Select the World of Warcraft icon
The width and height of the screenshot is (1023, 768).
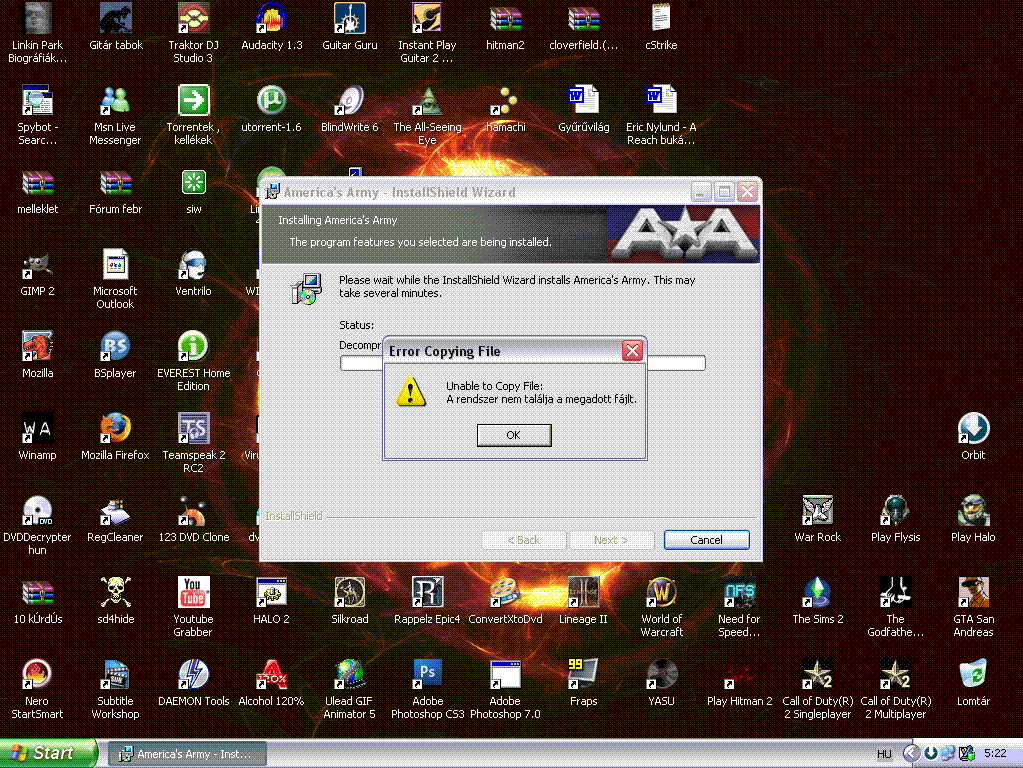661,593
